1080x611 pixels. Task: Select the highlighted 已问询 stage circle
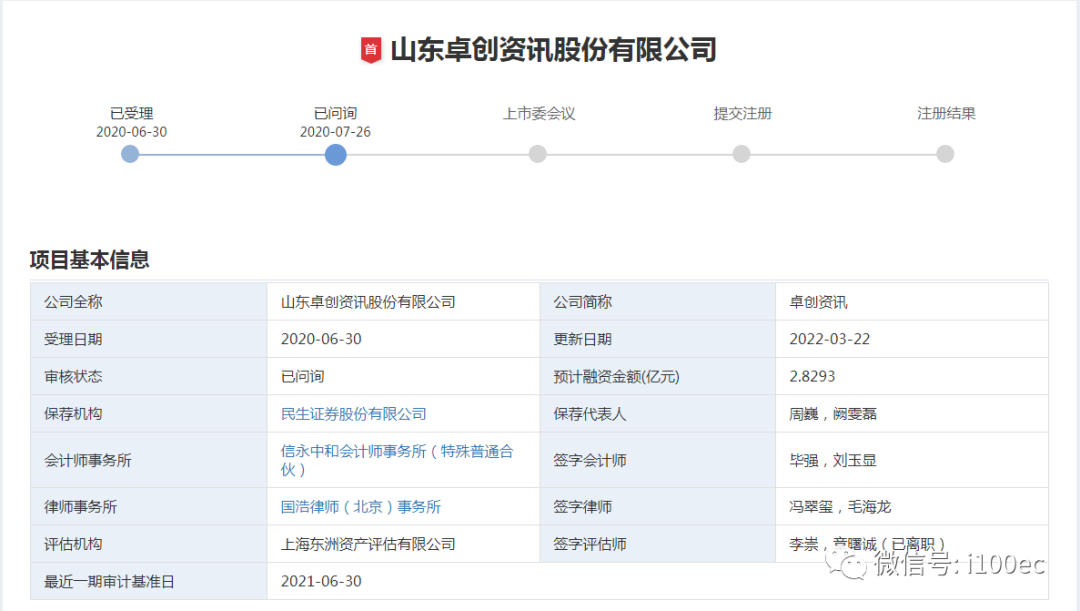pyautogui.click(x=336, y=154)
